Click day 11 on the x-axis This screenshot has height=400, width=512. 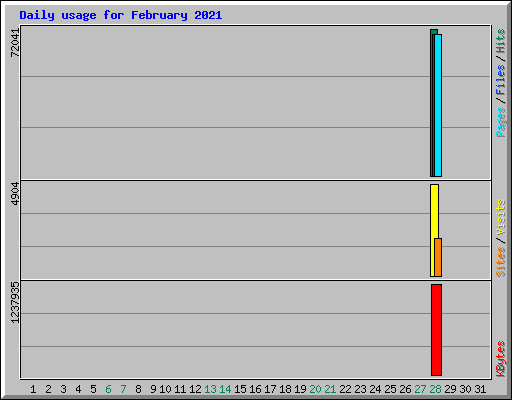[180, 389]
